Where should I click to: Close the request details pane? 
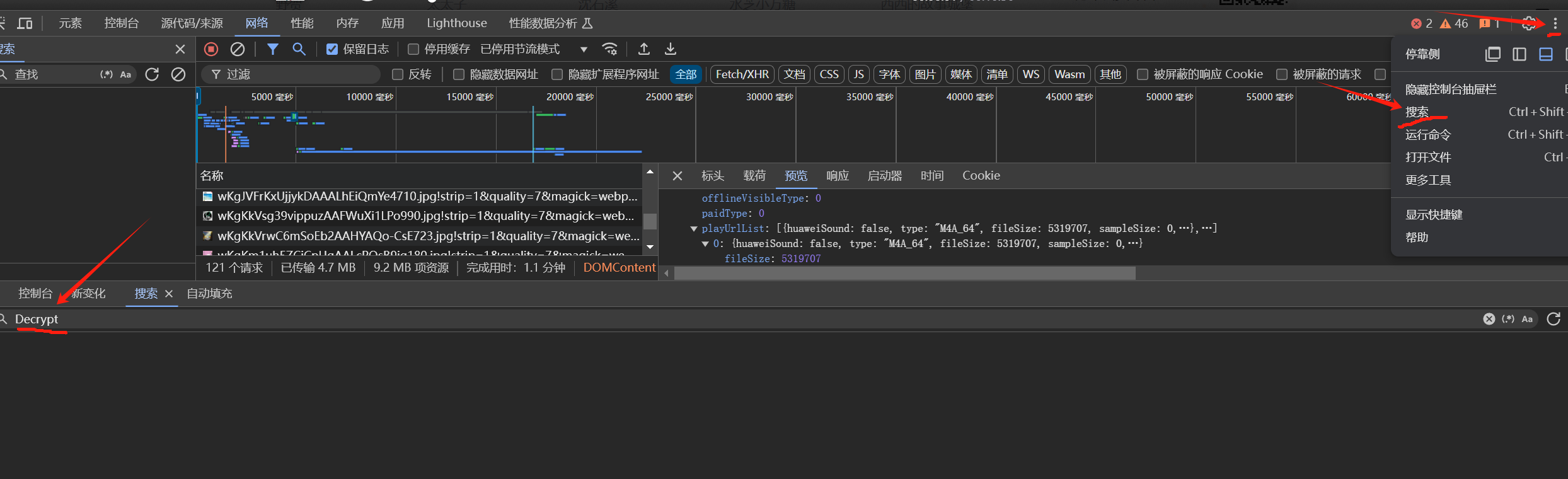(x=677, y=176)
